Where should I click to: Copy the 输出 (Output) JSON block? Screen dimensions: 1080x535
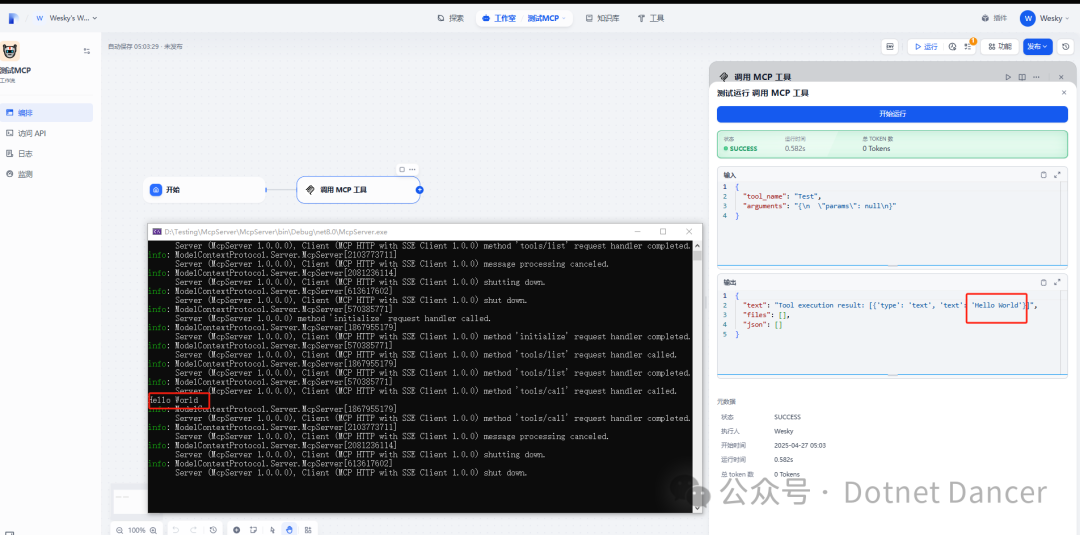(x=1043, y=282)
